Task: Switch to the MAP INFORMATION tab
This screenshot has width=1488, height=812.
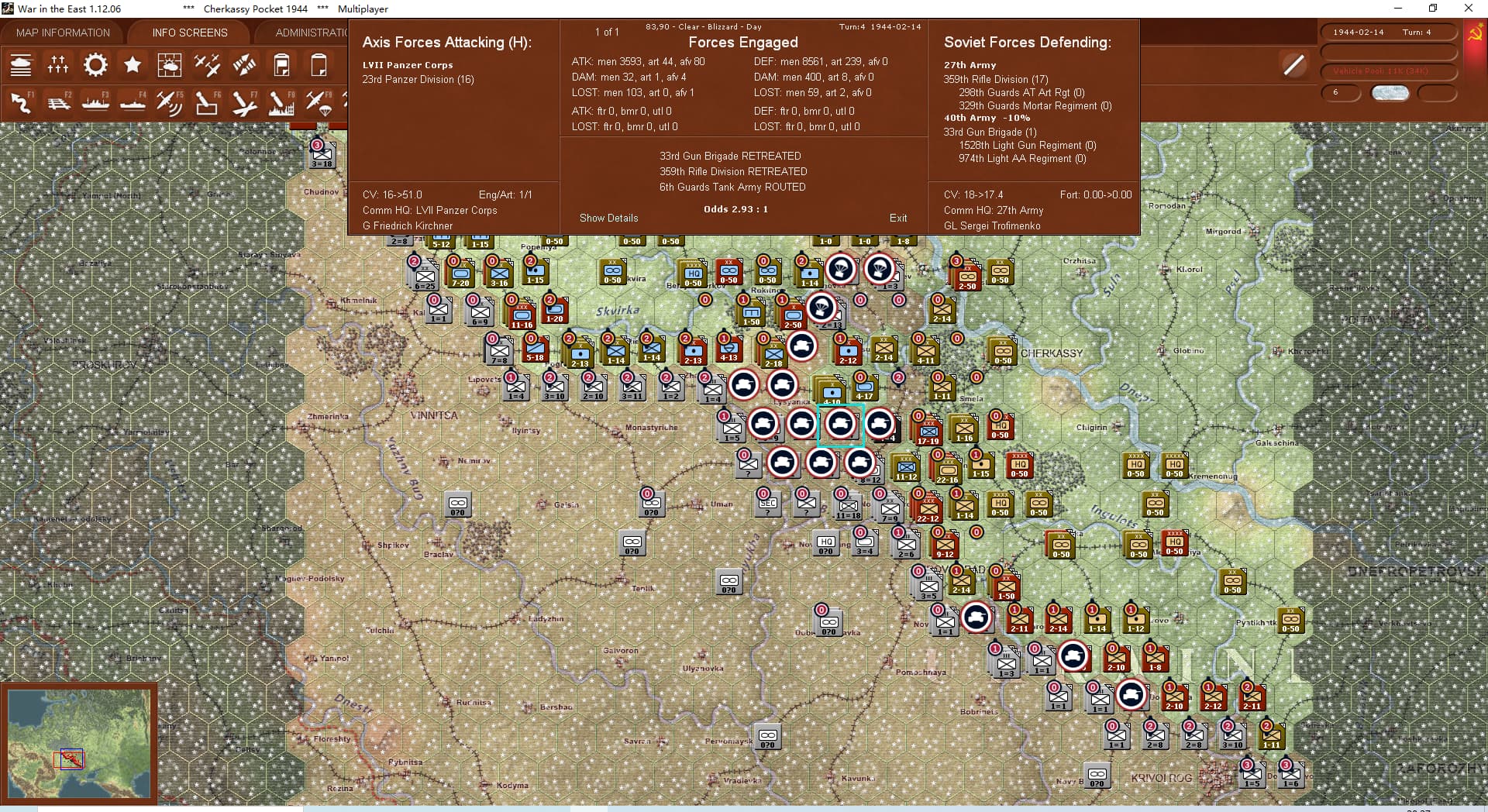Action: 63,33
